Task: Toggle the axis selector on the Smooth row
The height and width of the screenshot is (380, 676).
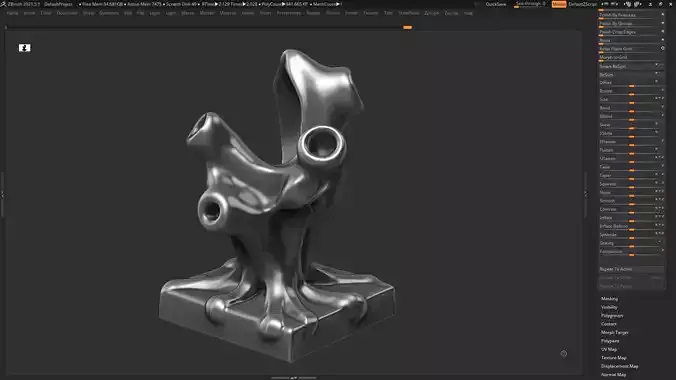Action: coord(660,200)
